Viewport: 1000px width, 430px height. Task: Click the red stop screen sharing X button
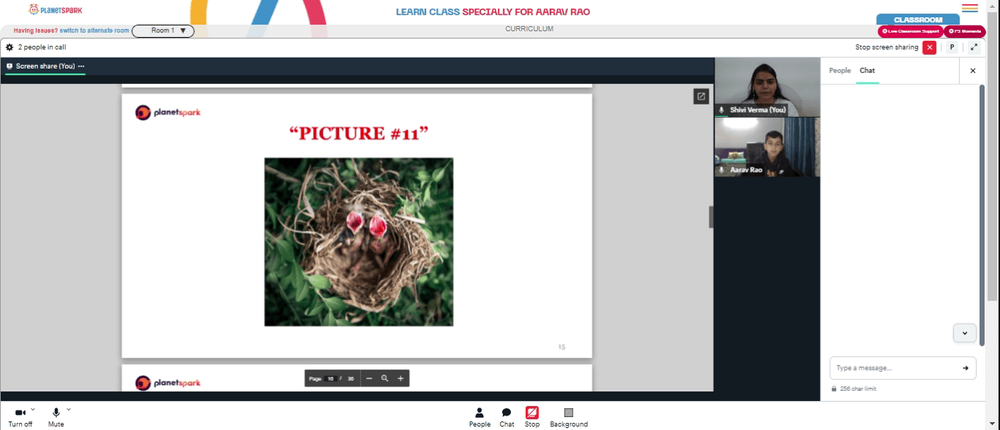click(929, 47)
